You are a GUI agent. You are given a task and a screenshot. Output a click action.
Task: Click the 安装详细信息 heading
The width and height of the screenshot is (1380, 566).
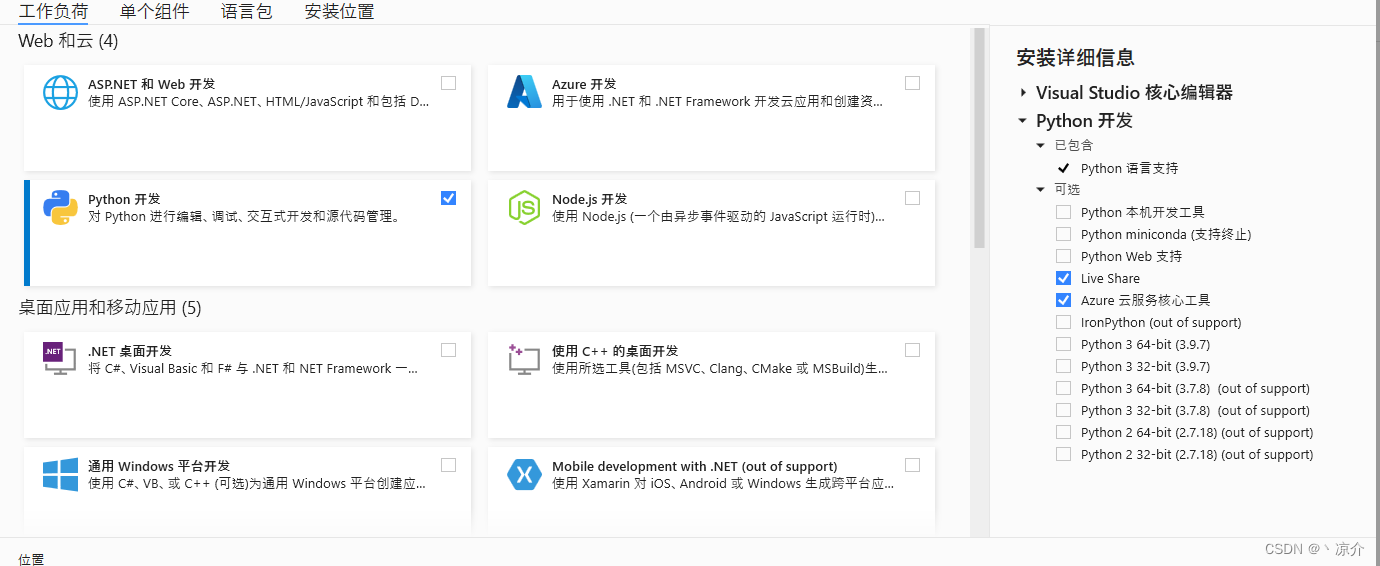point(1075,58)
